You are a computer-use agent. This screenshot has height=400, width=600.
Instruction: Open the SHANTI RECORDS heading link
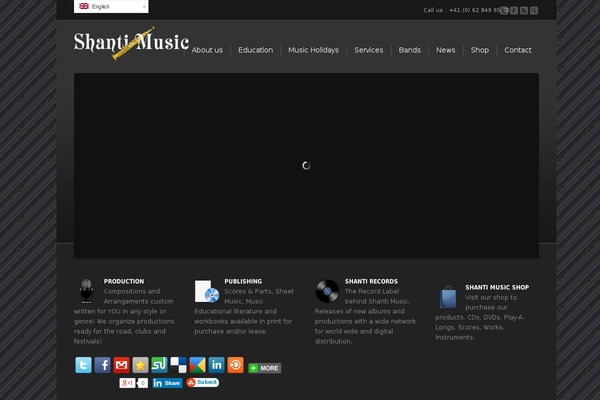click(371, 281)
